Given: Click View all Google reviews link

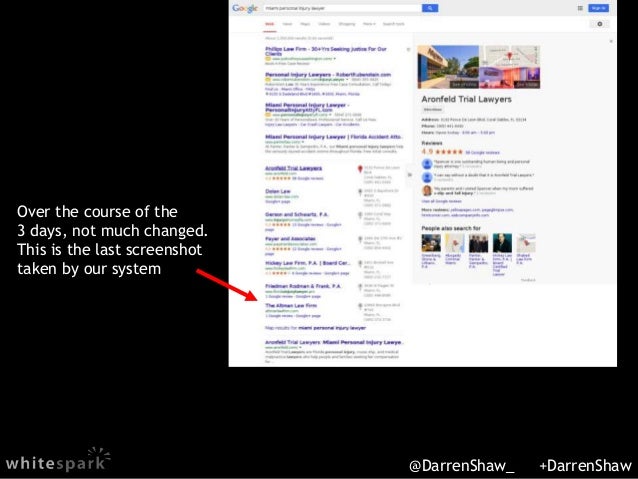Looking at the screenshot, I should (441, 201).
